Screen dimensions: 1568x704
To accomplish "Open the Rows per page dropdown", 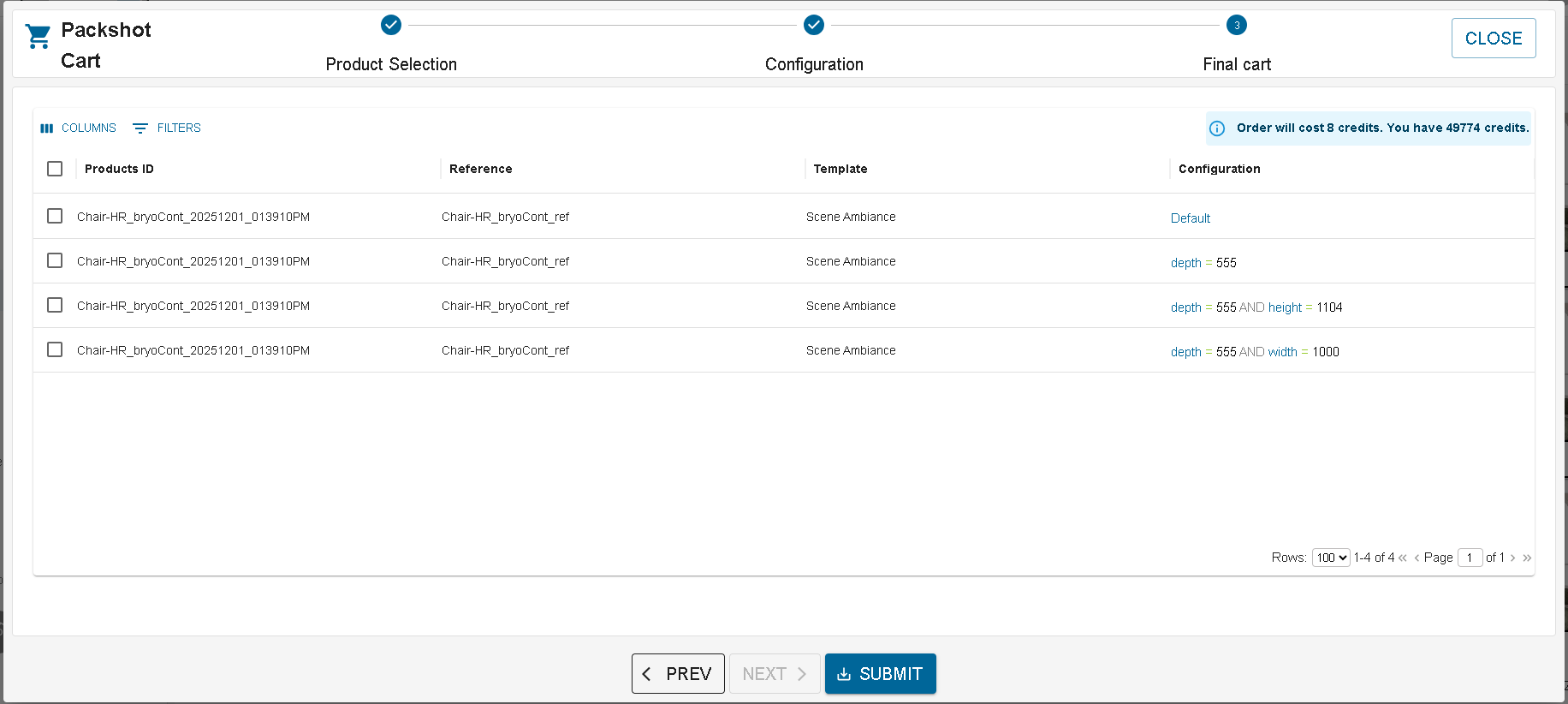I will pos(1330,558).
